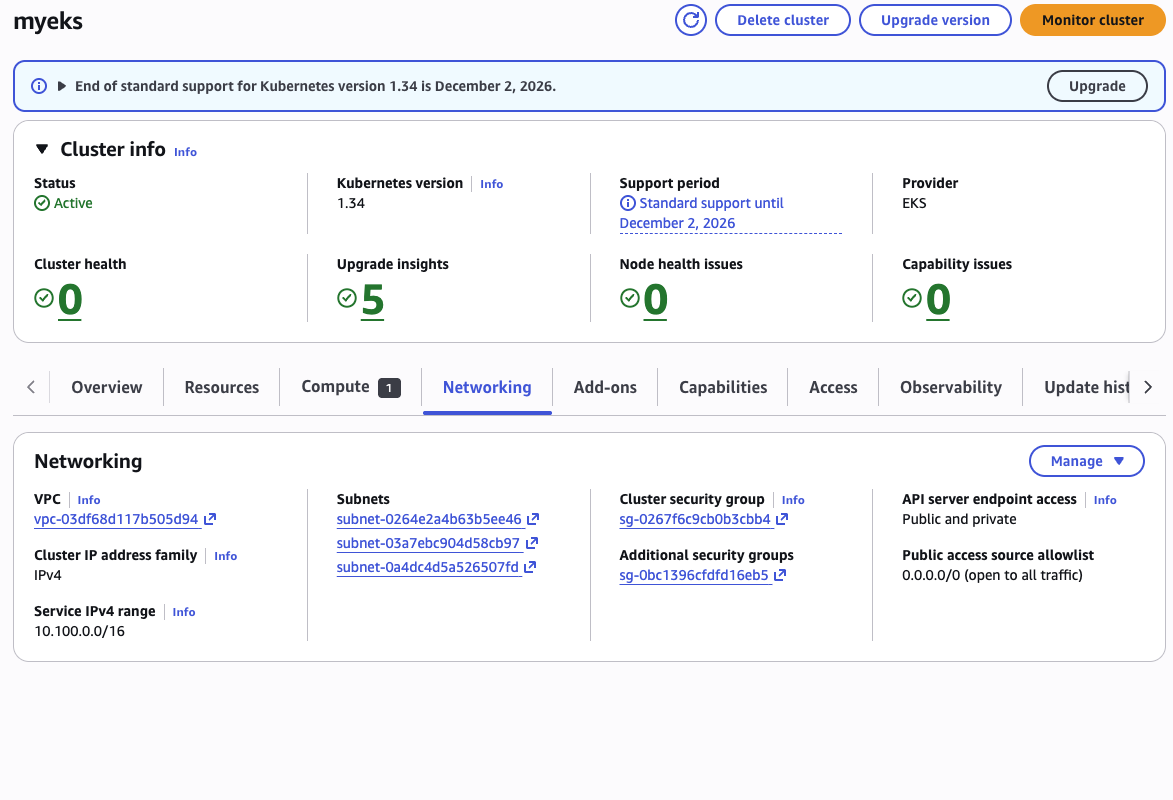Click external link icon next to sg-0bc1396cfdfd16eb5
1173x800 pixels.
(x=780, y=576)
